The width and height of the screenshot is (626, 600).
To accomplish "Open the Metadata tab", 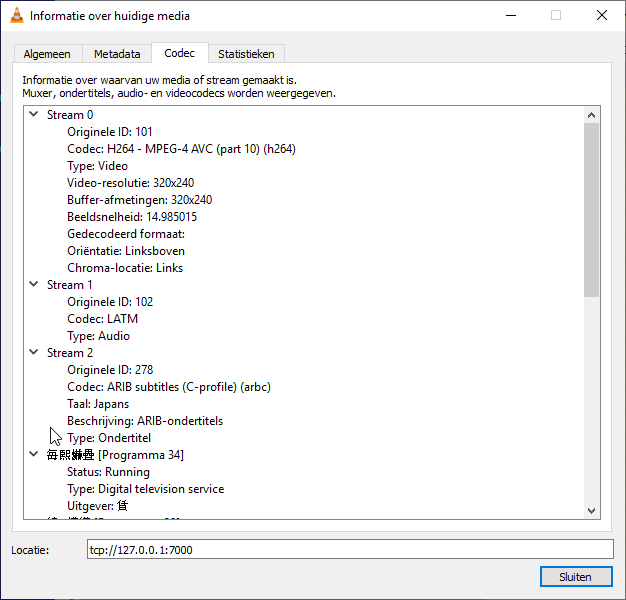I will point(117,54).
